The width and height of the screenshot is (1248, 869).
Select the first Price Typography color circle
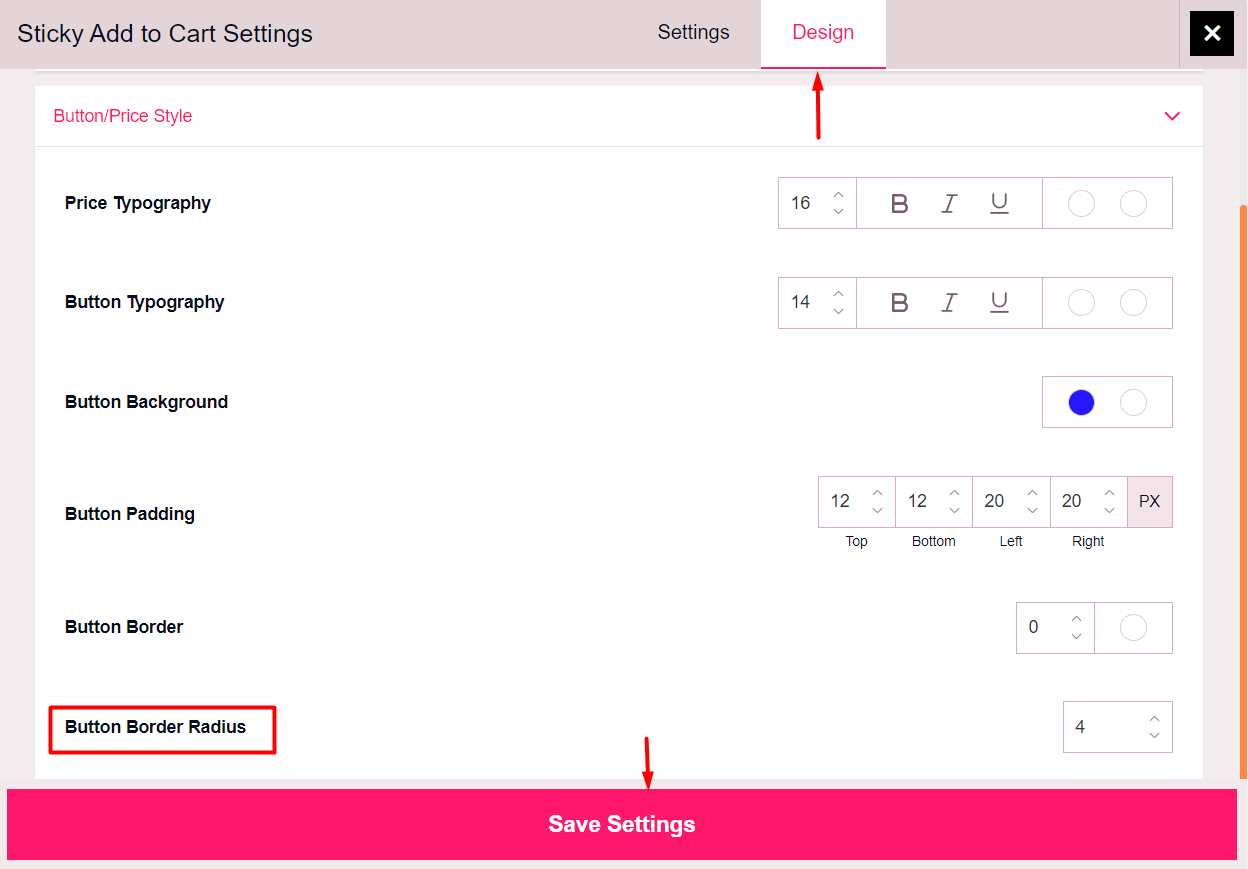[x=1081, y=203]
